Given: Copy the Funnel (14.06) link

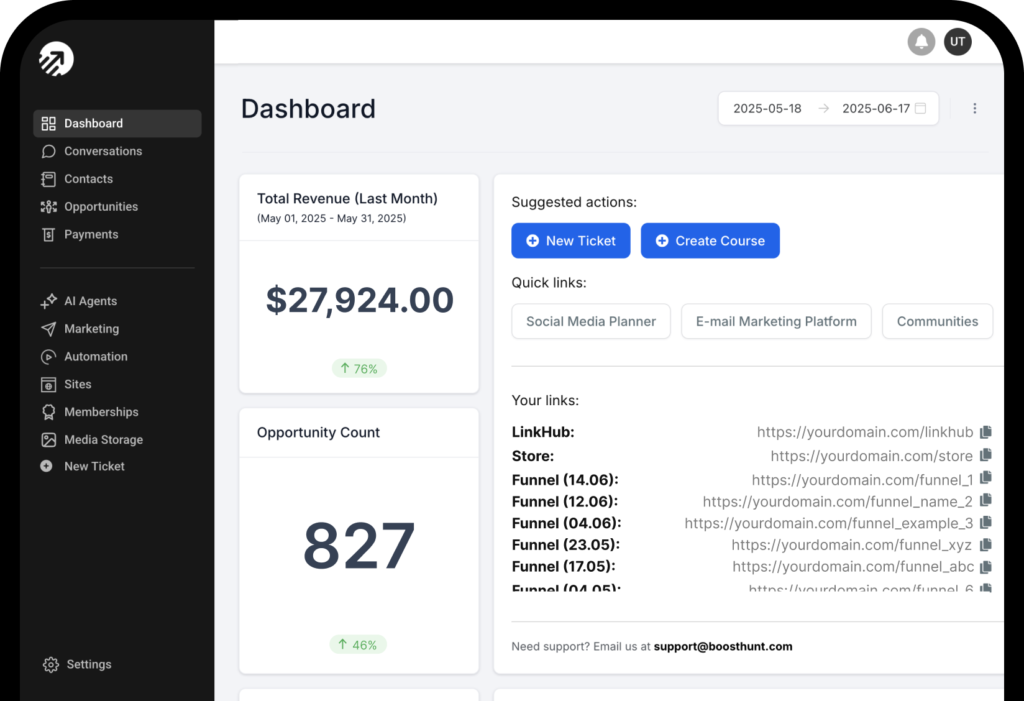Looking at the screenshot, I should 986,479.
